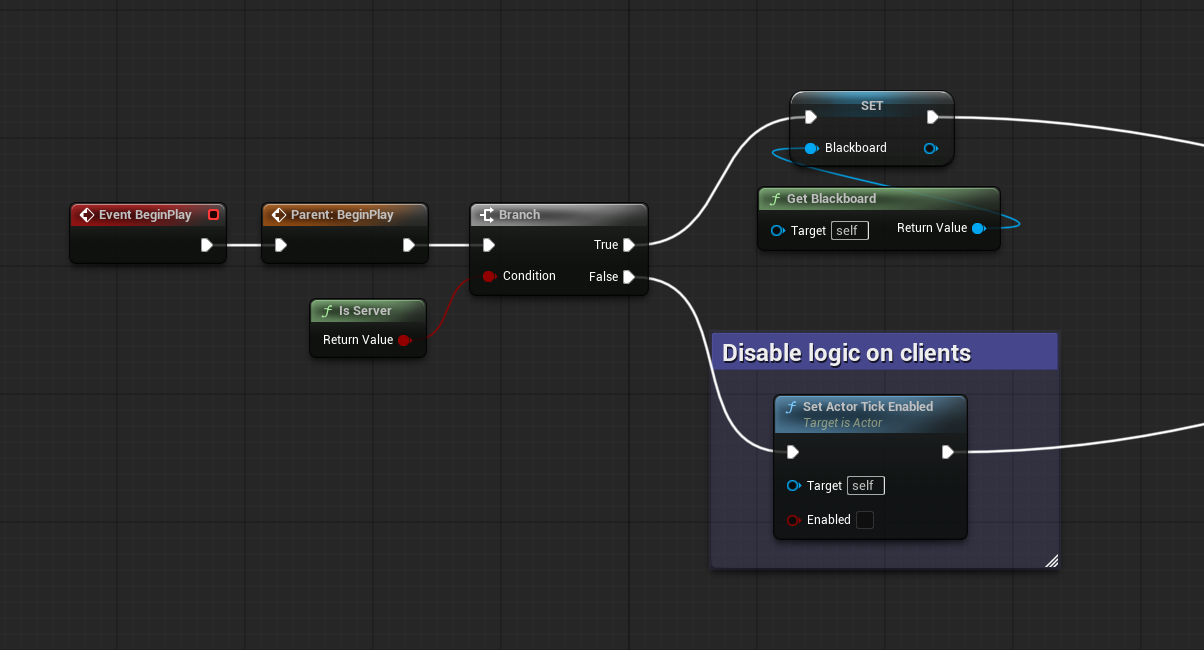Viewport: 1204px width, 650px height.
Task: Select the Parent: BeginPlay node title
Action: (341, 215)
